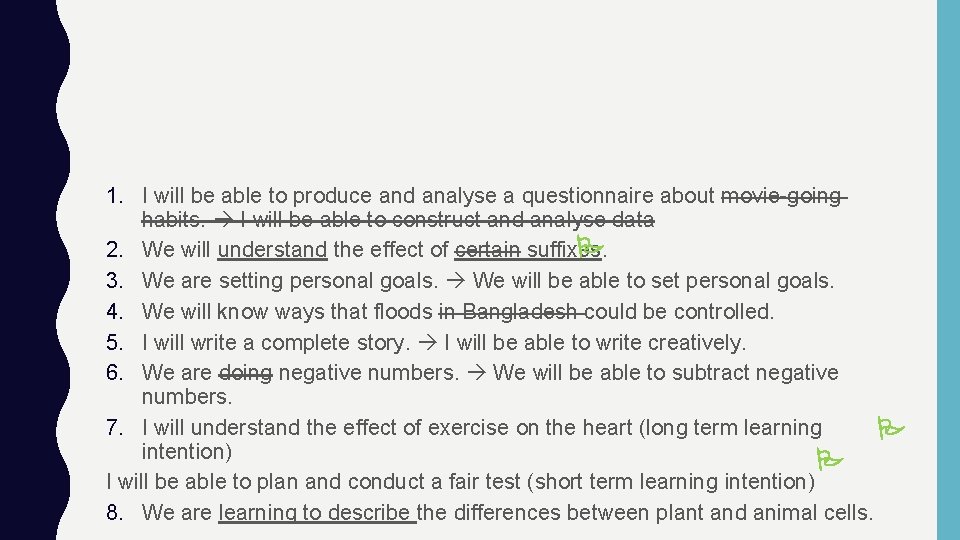This screenshot has width=960, height=540.
Task: Click the underlined phrase 'learning to describe'
Action: pyautogui.click(x=314, y=513)
